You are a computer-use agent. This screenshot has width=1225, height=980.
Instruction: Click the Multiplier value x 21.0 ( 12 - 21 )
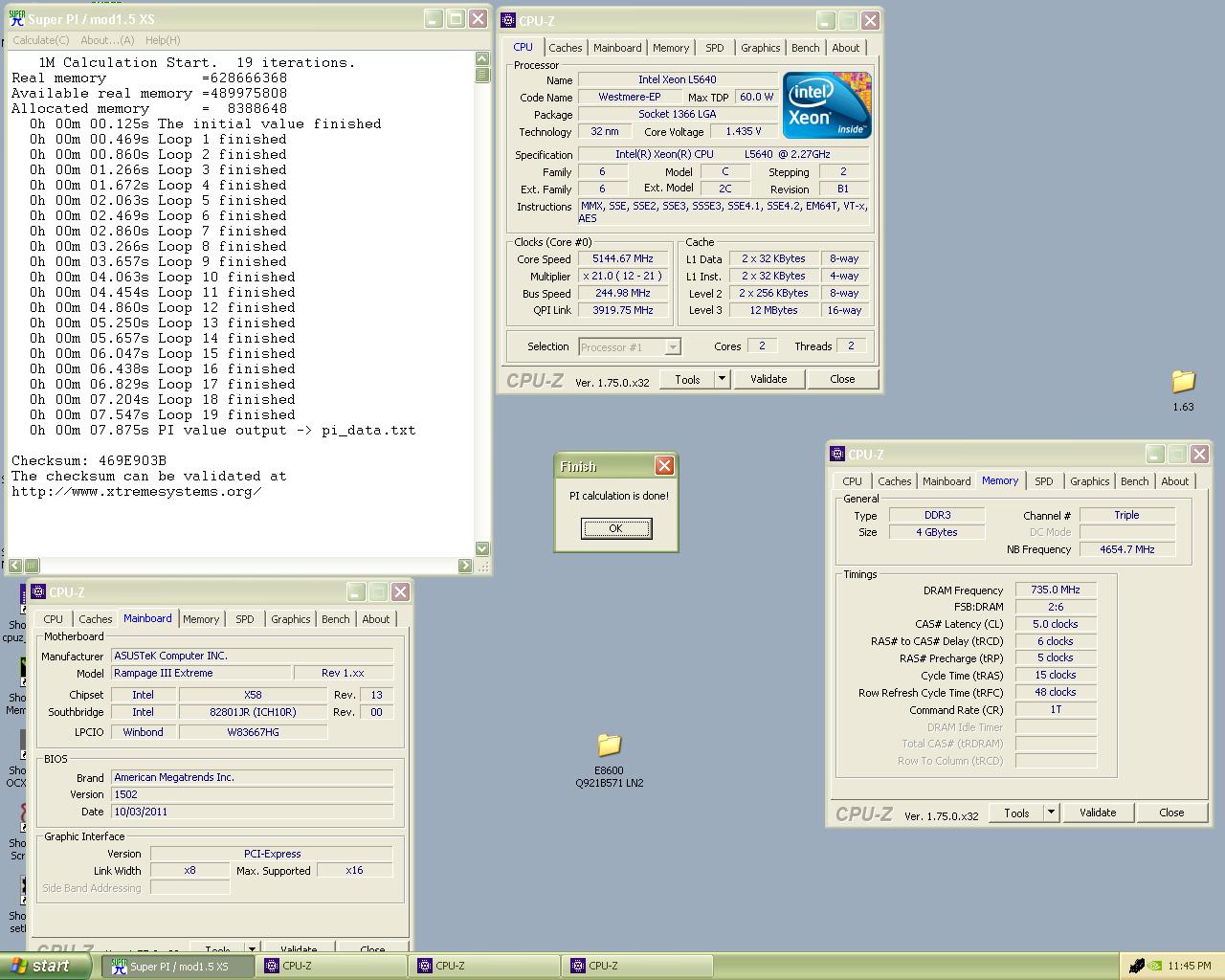coord(623,277)
